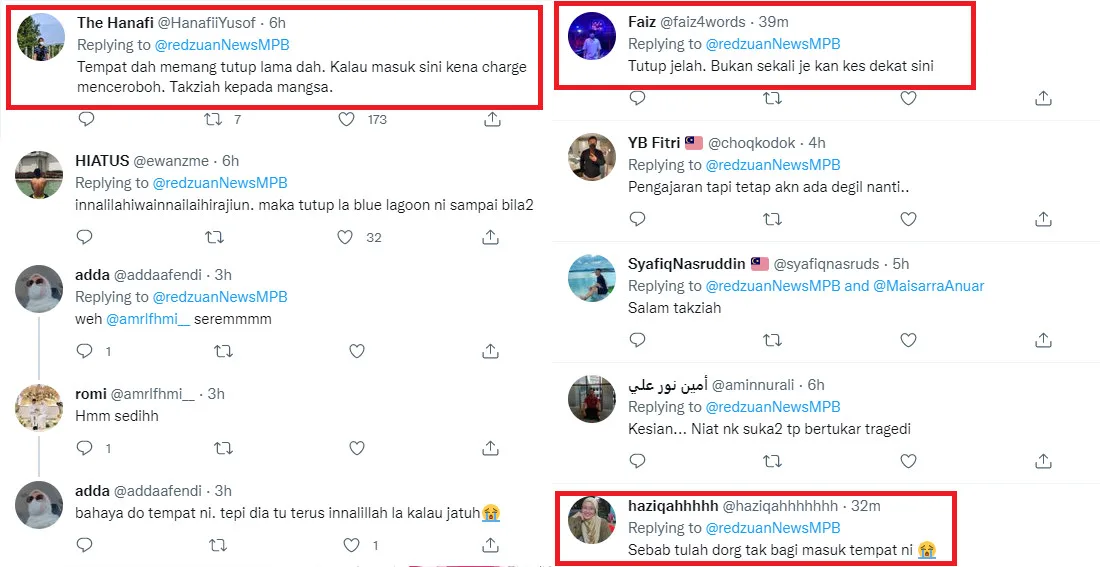Share romi's 'Hmm sedihh' tweet

(x=490, y=448)
